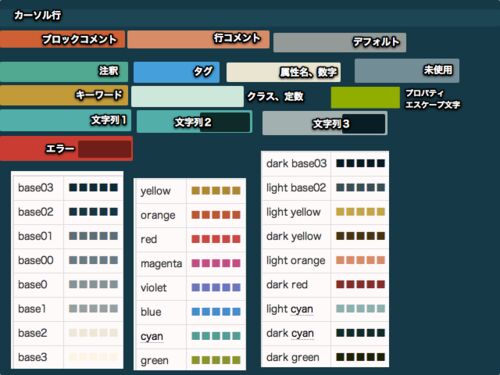500x375 pixels.
Task: Pick the red color squares
Action: (216, 239)
